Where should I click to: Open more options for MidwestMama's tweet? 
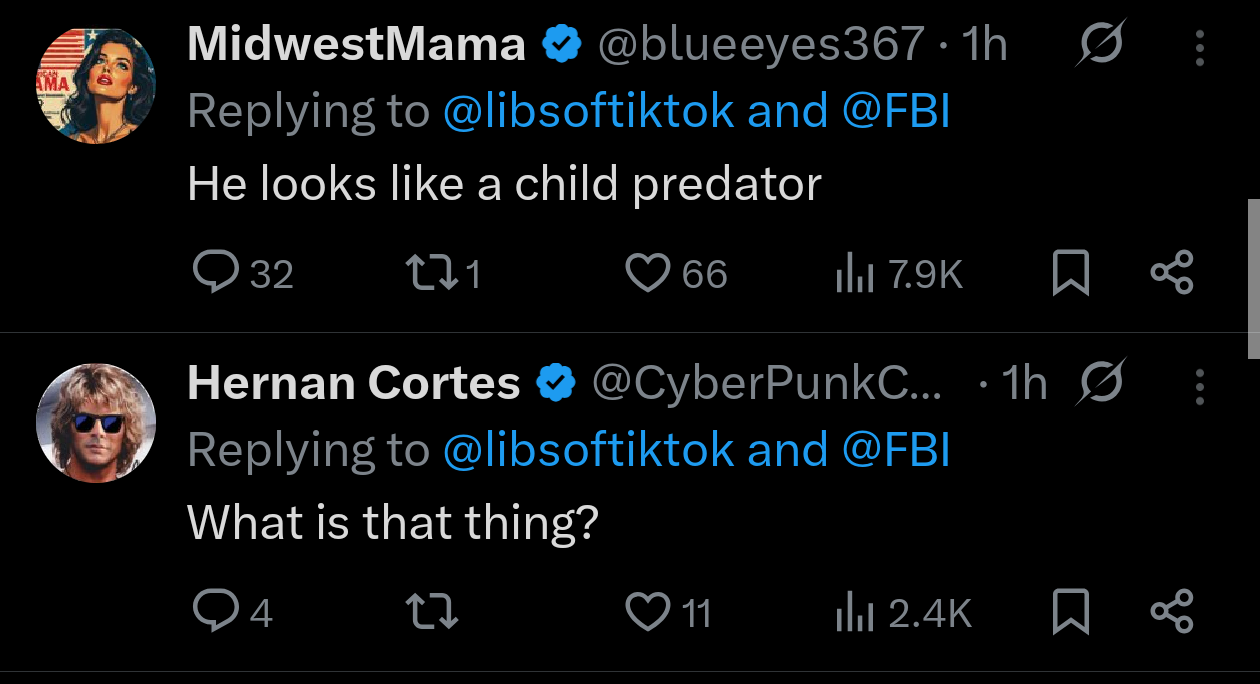coord(1200,47)
